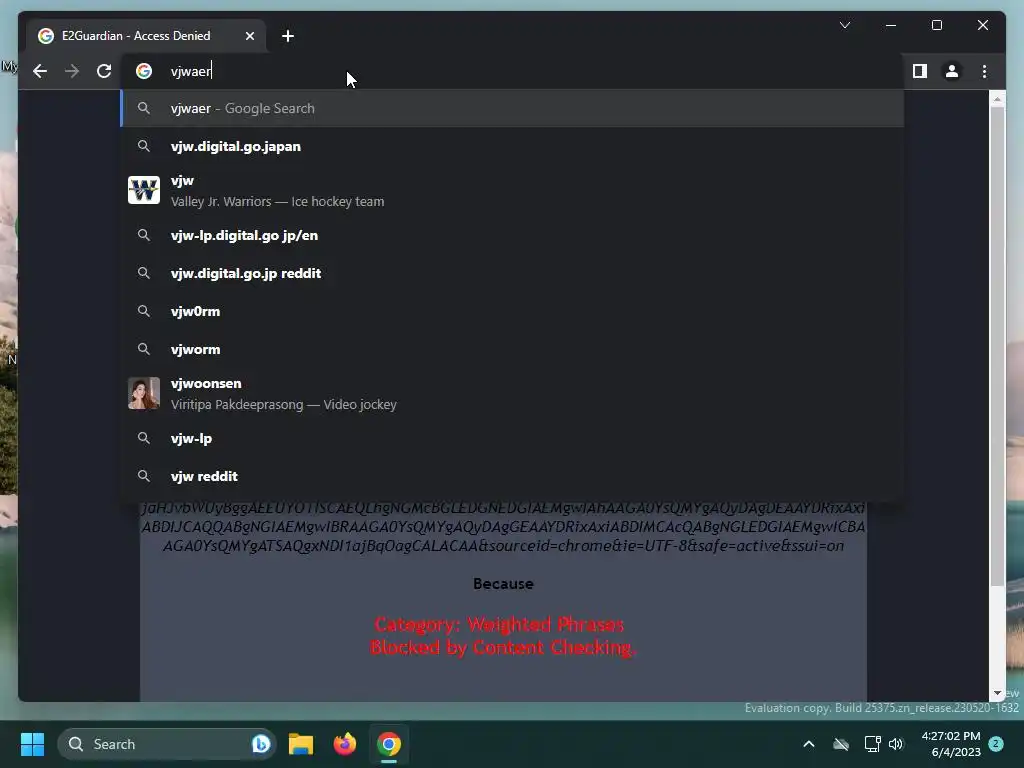Close the E2Guardian Access Denied tab
Screen dimensions: 1024x768
click(249, 36)
